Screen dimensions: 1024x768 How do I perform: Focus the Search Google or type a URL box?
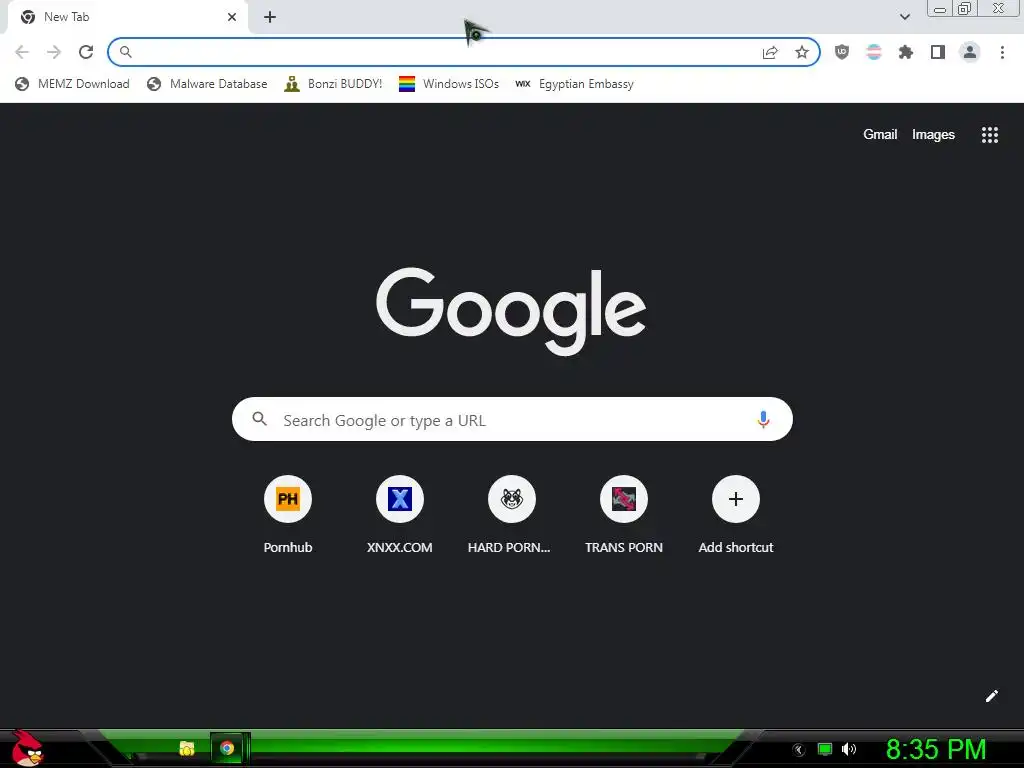point(512,419)
